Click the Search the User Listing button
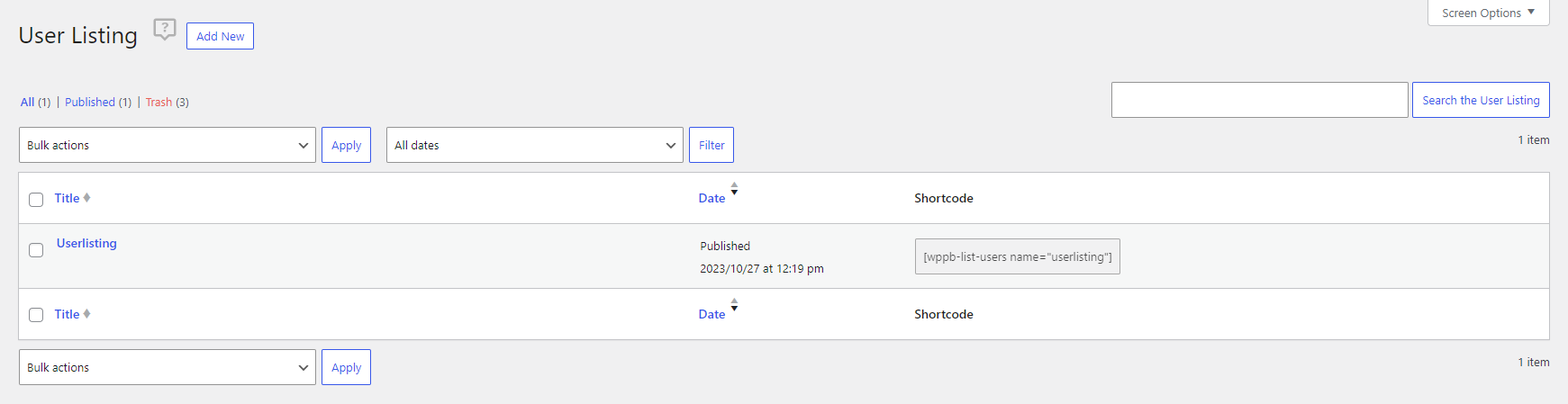Image resolution: width=1568 pixels, height=404 pixels. (x=1481, y=100)
